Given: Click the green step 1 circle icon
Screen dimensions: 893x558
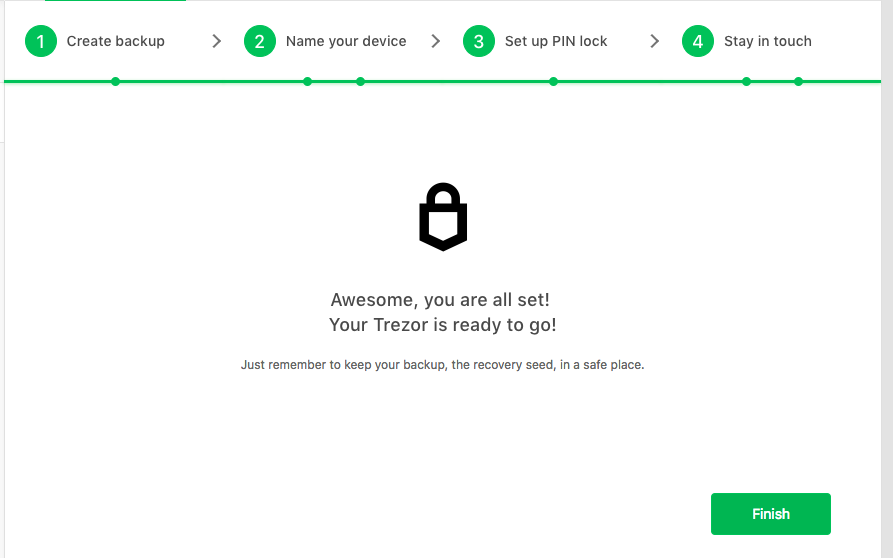Looking at the screenshot, I should point(41,41).
